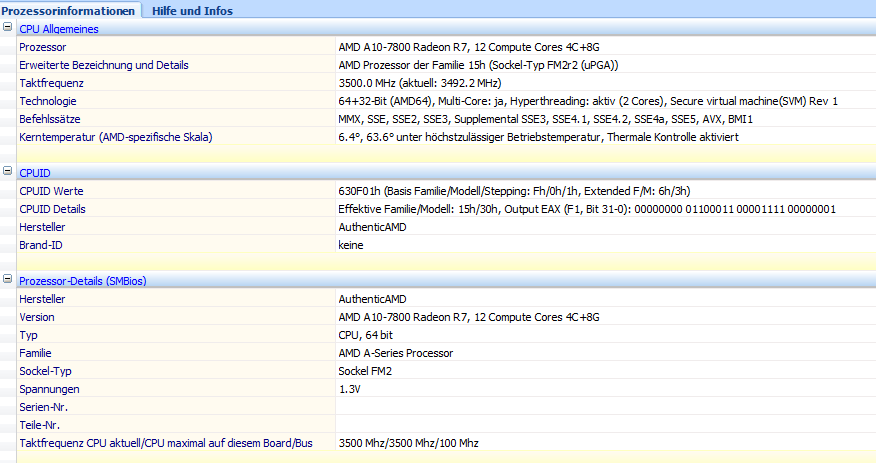Collapse the CPUID section
876x463 pixels.
coord(7,171)
